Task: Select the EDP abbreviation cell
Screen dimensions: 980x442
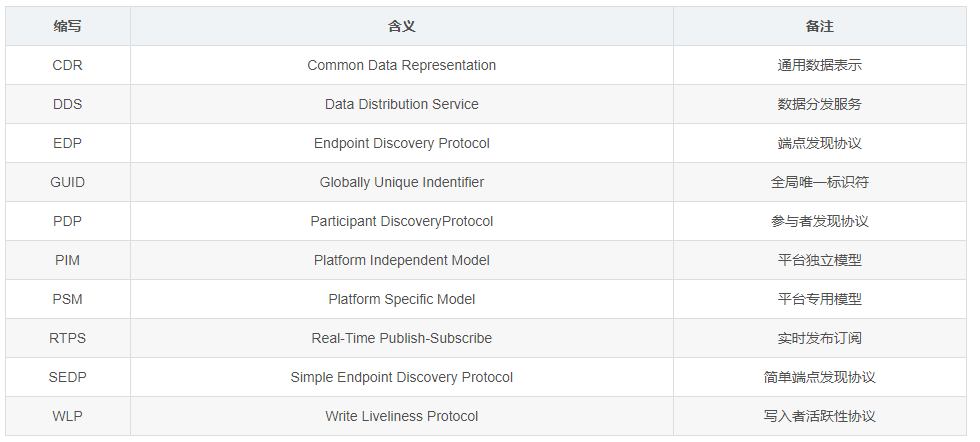Action: [68, 143]
